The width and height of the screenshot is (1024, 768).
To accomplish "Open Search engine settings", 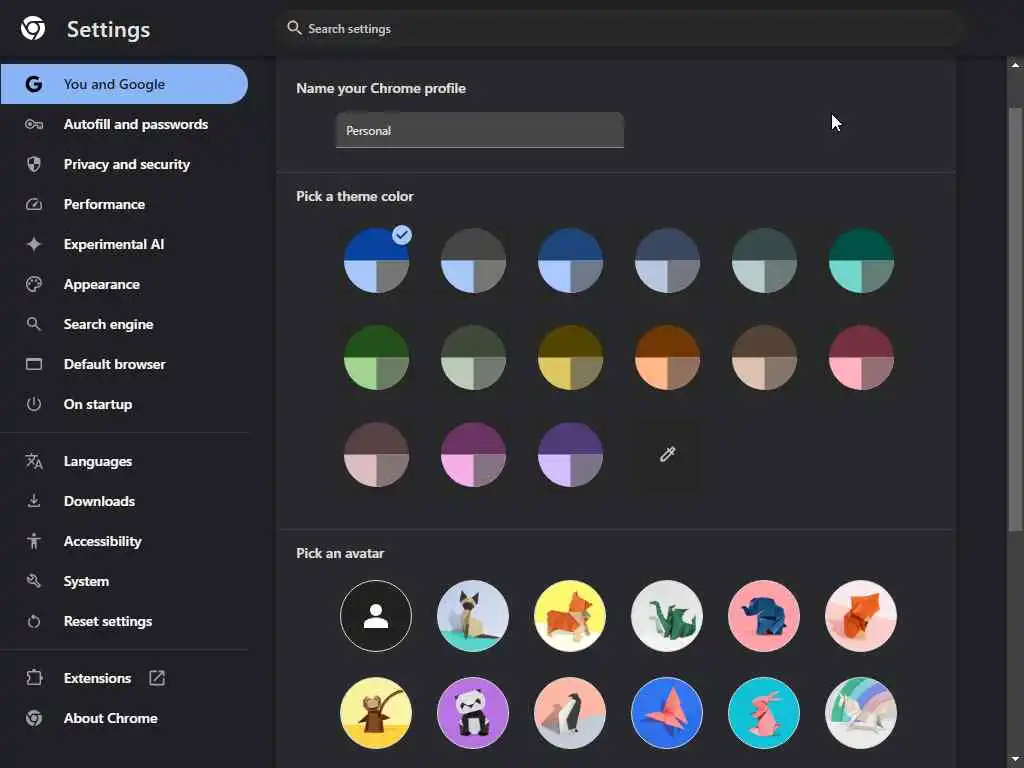I will click(x=124, y=324).
